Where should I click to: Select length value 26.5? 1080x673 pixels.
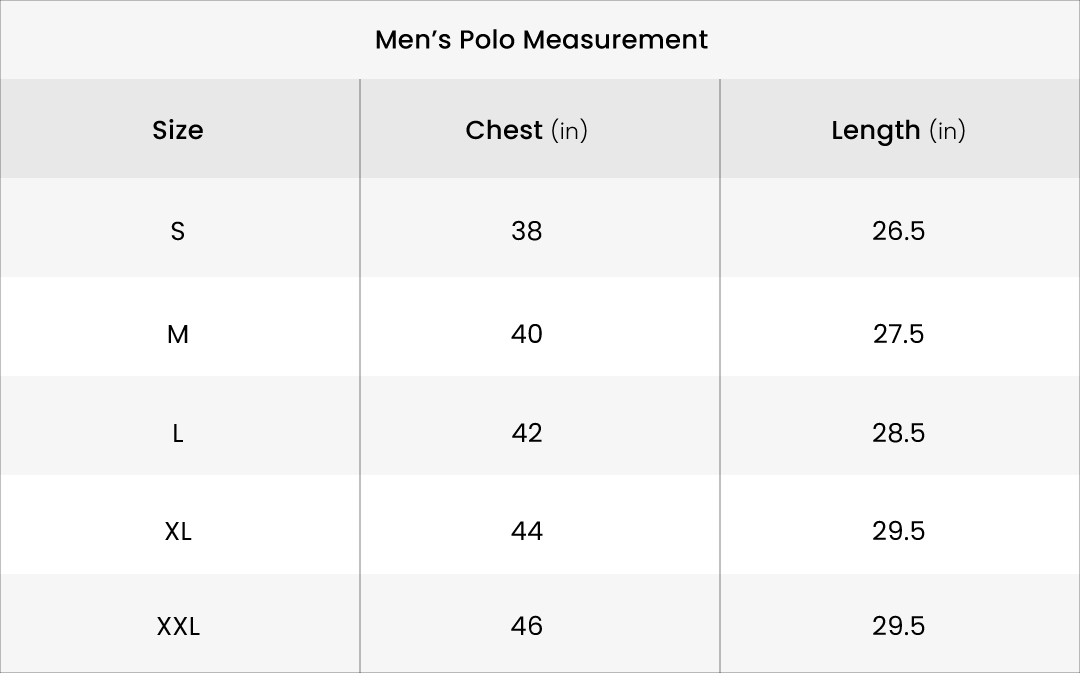pos(898,231)
